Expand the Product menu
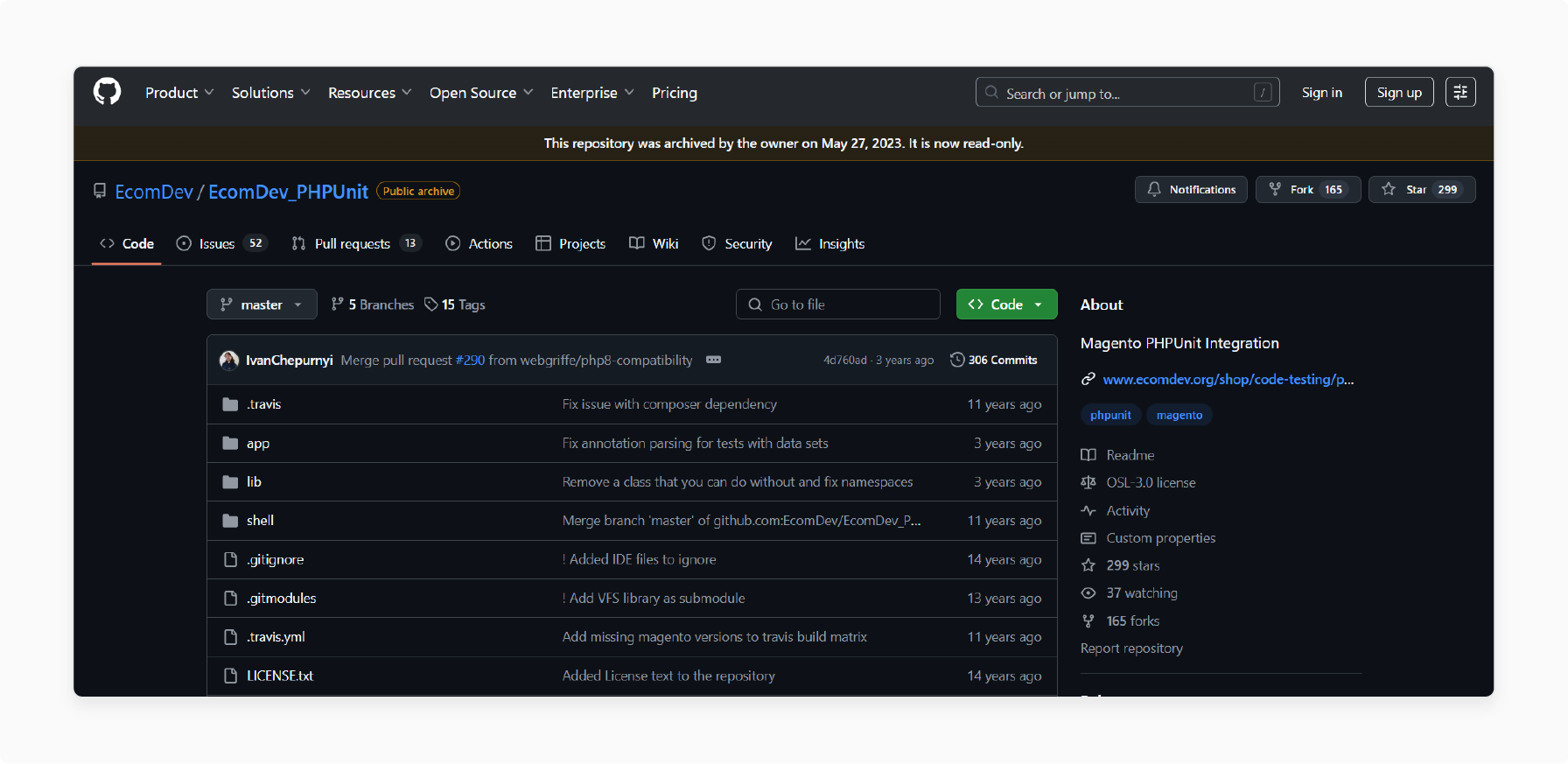This screenshot has width=1568, height=764. click(179, 93)
